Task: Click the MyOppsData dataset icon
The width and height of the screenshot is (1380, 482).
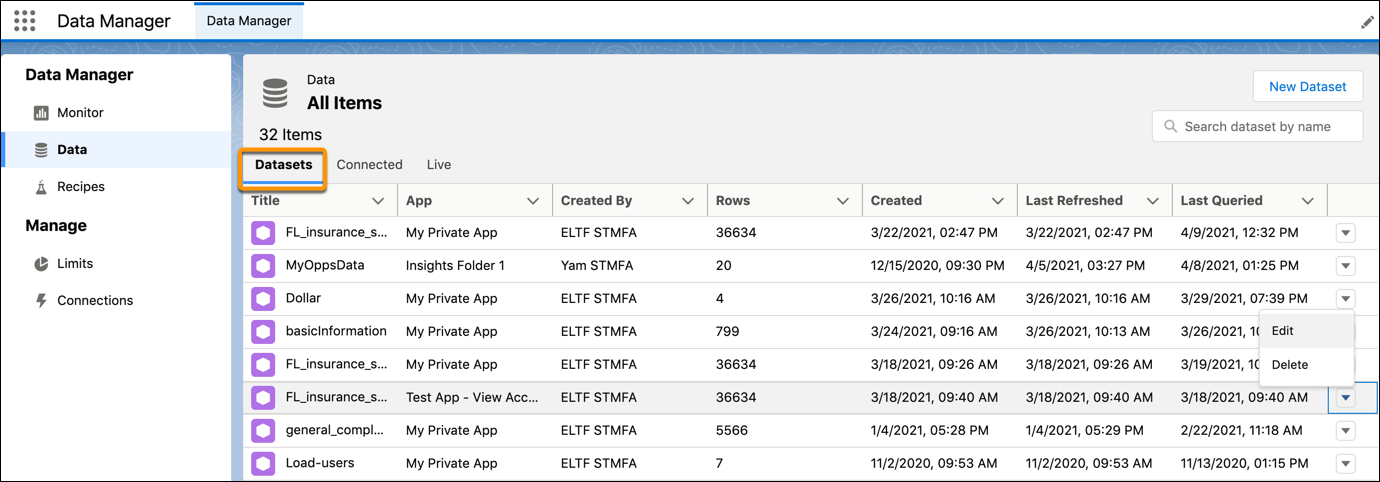Action: tap(263, 266)
